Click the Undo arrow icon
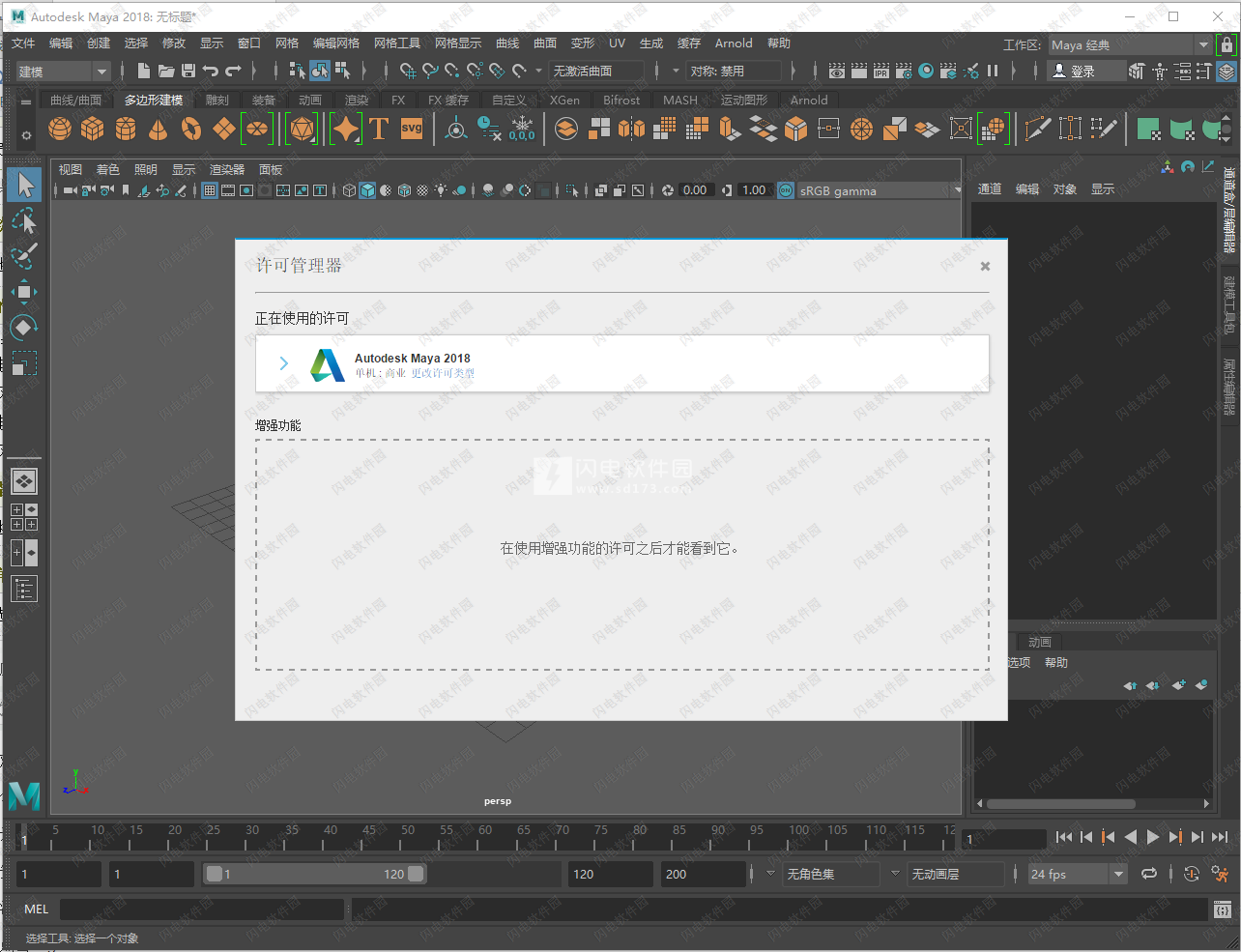Viewport: 1241px width, 952px height. [211, 71]
